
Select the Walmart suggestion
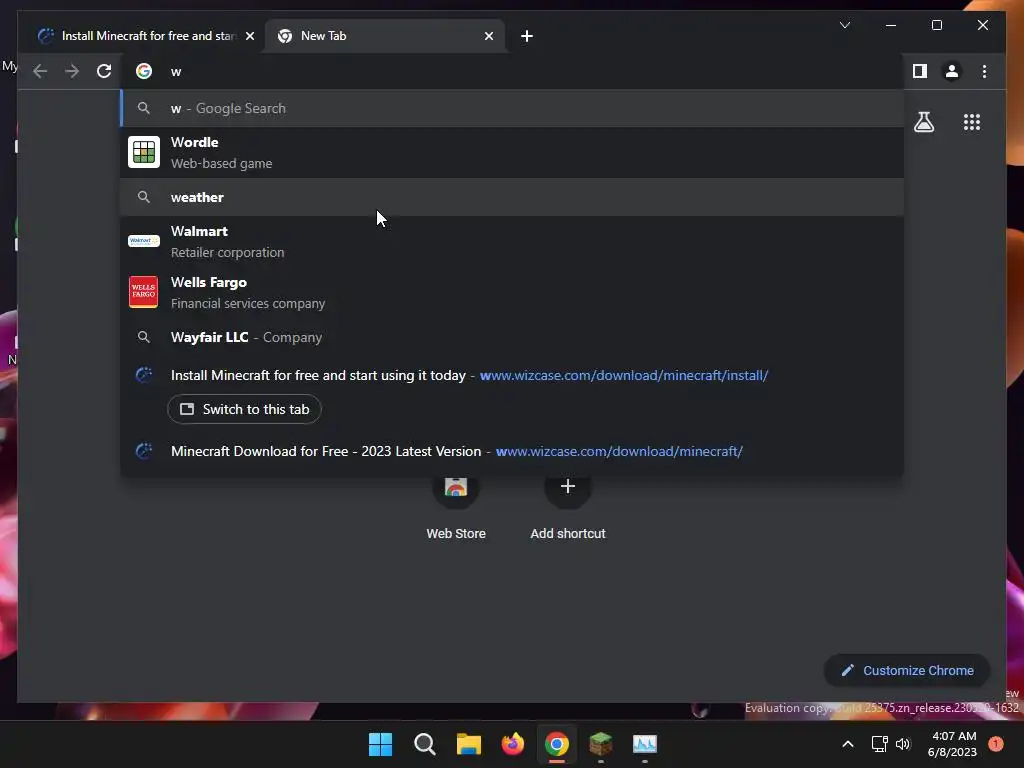[512, 241]
